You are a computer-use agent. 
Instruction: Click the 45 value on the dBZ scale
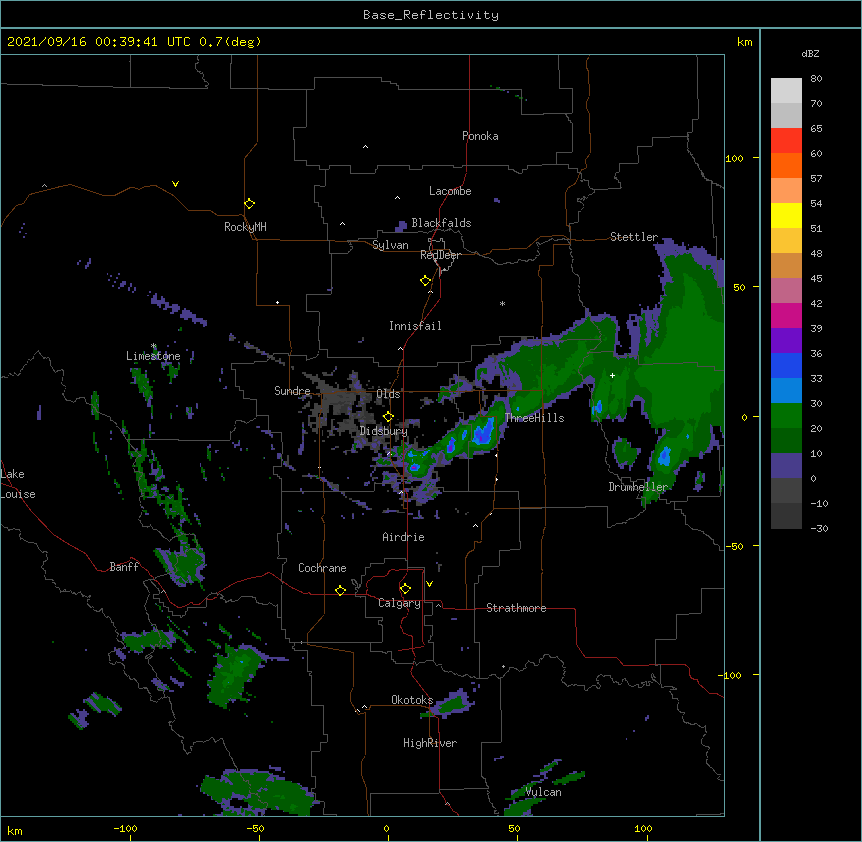pyautogui.click(x=816, y=278)
